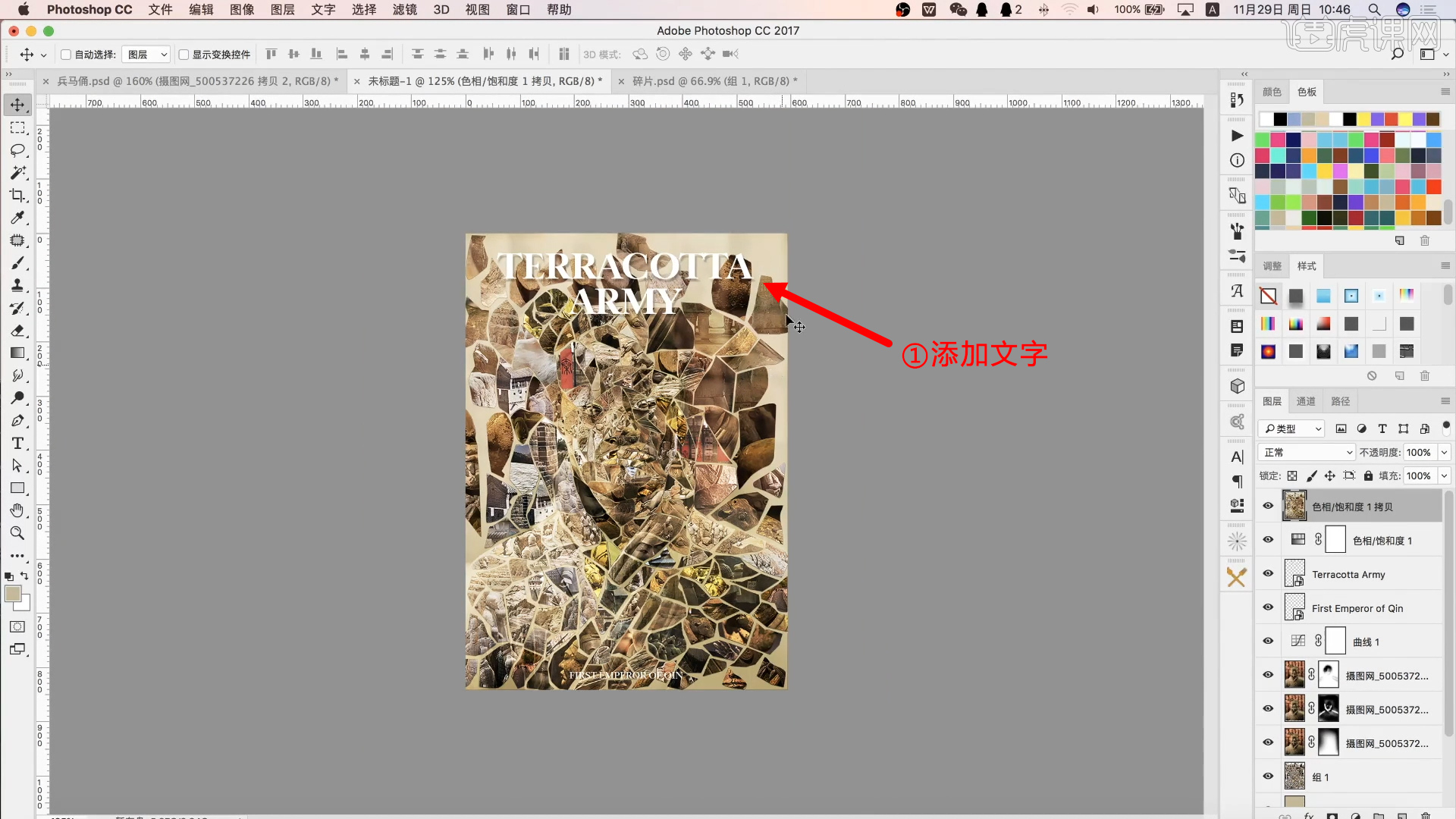This screenshot has width=1456, height=819.
Task: Select the Hand tool
Action: 17,510
